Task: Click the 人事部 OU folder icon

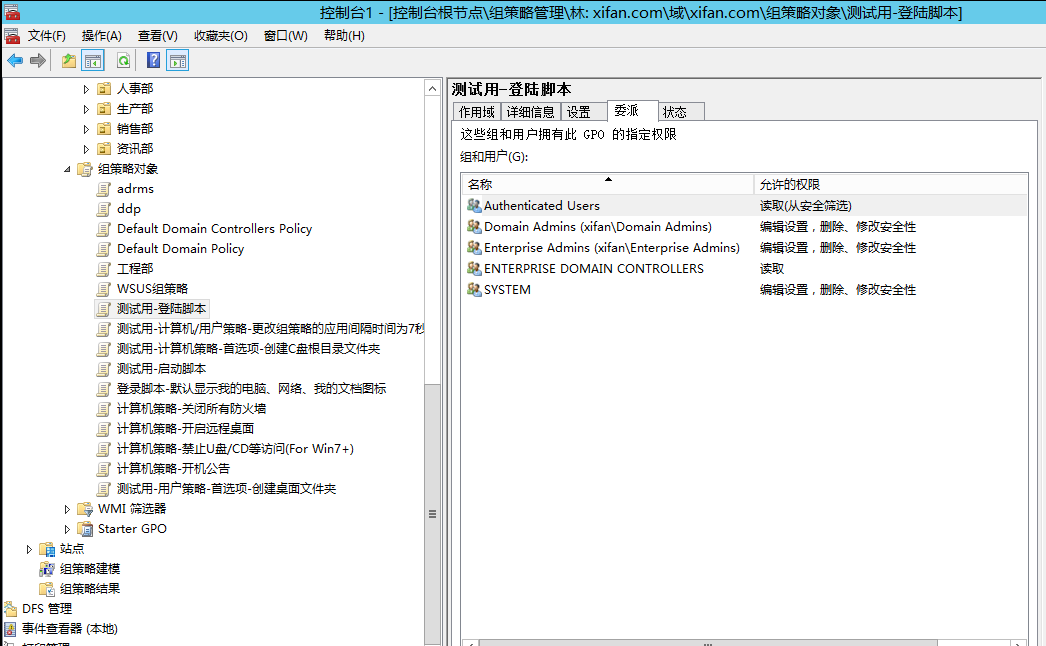Action: 103,89
